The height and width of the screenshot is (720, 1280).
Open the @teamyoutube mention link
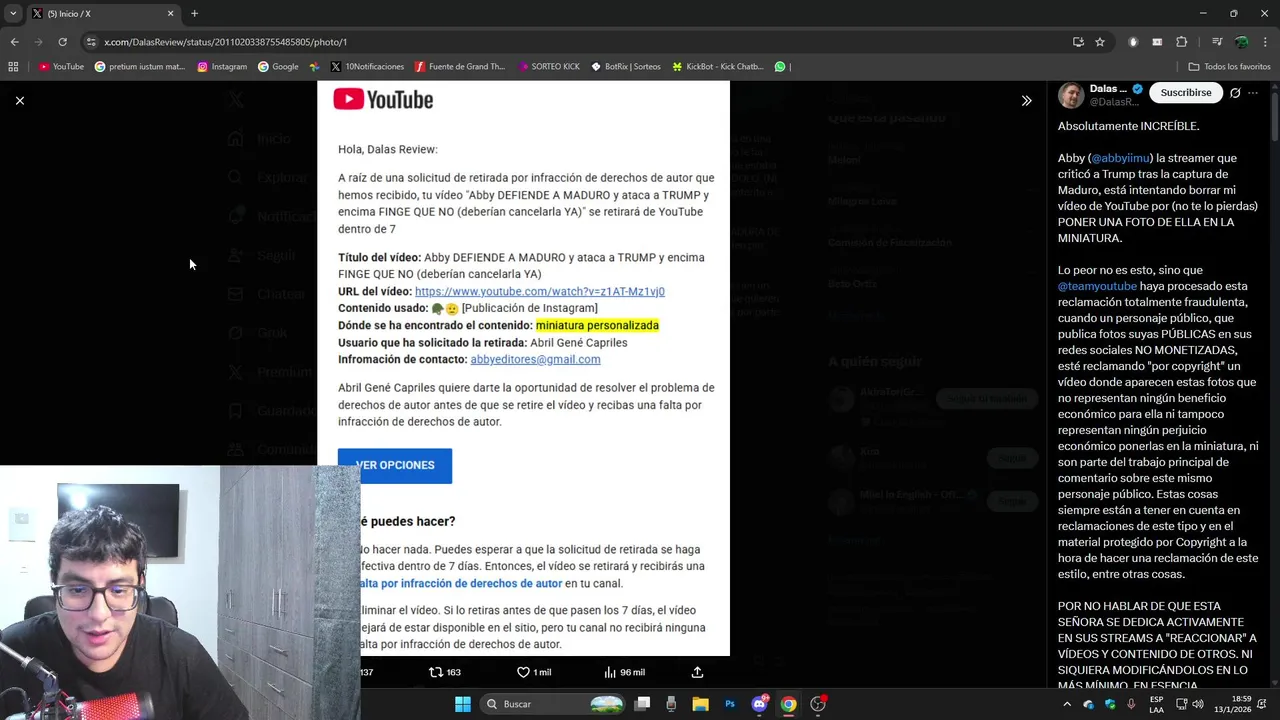click(x=1097, y=286)
